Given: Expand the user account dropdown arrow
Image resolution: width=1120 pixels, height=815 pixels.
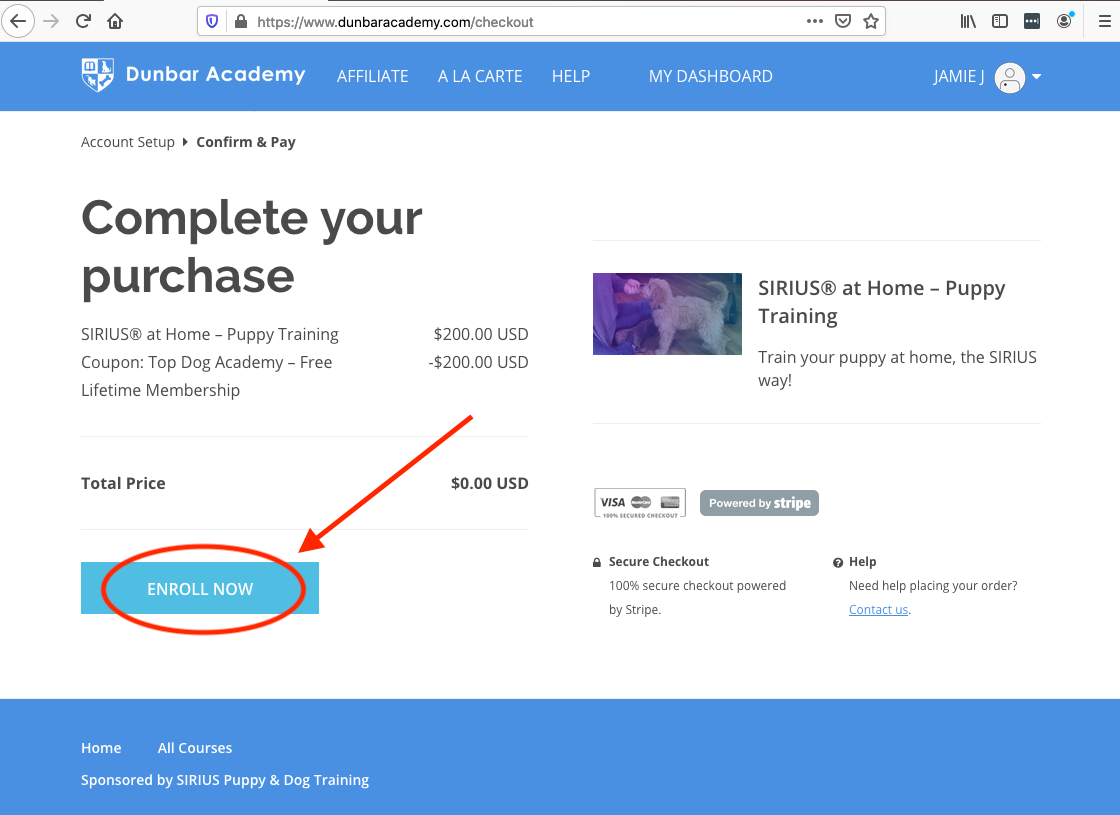Looking at the screenshot, I should point(1036,76).
